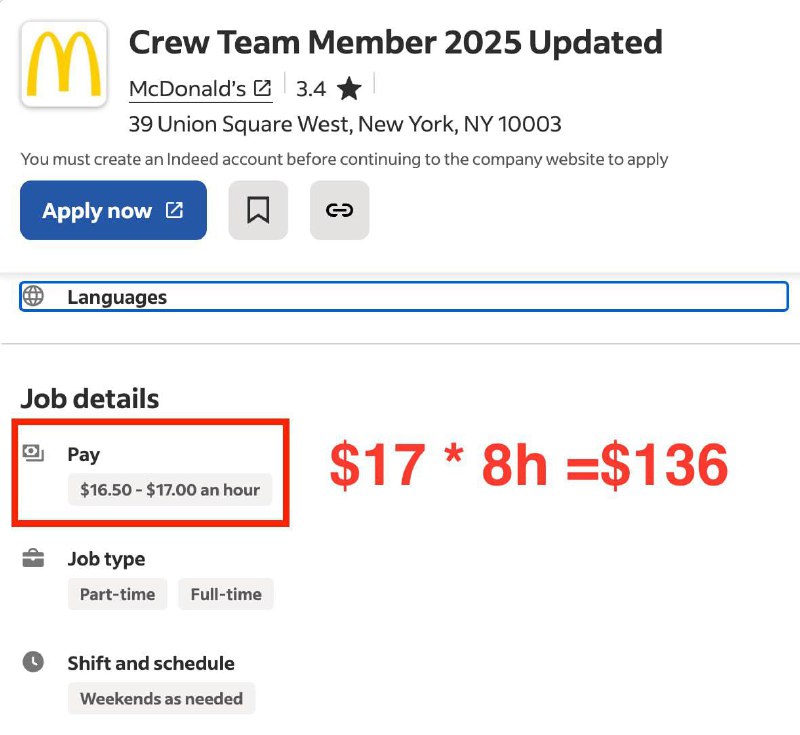The width and height of the screenshot is (800, 735).
Task: Click the Job details heading
Action: (x=90, y=398)
